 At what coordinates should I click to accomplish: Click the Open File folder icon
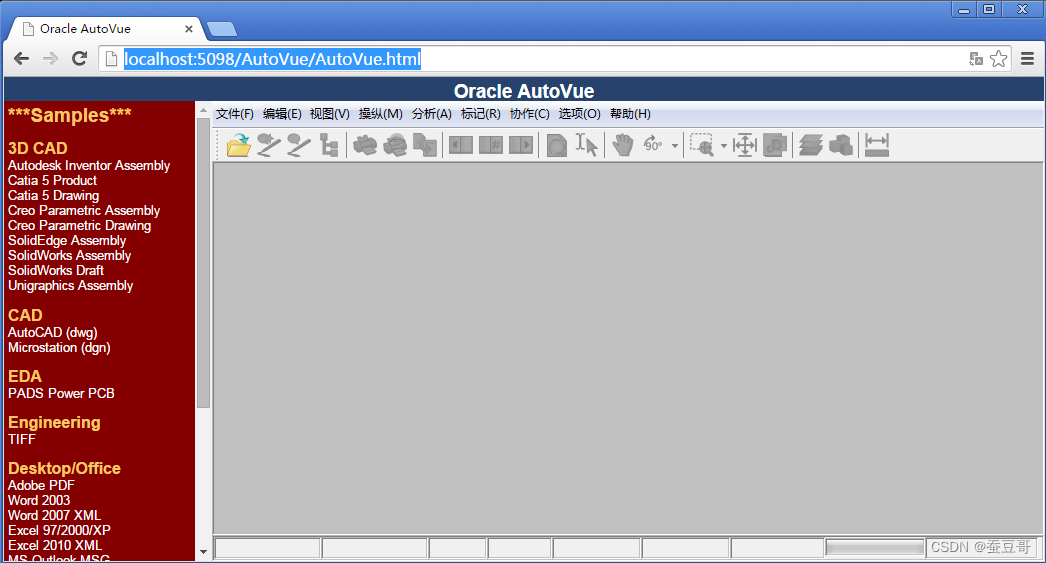click(238, 145)
